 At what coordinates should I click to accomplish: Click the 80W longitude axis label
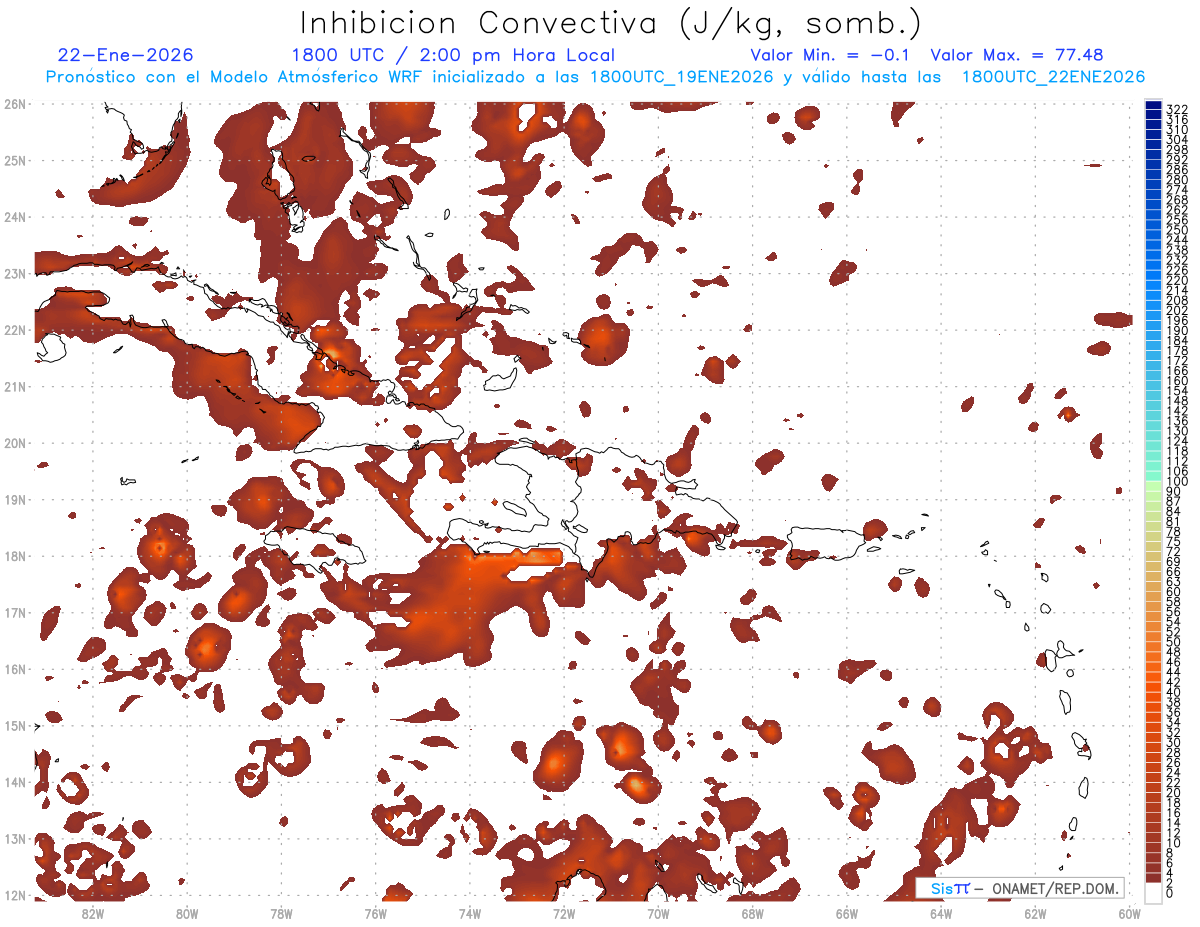(187, 913)
